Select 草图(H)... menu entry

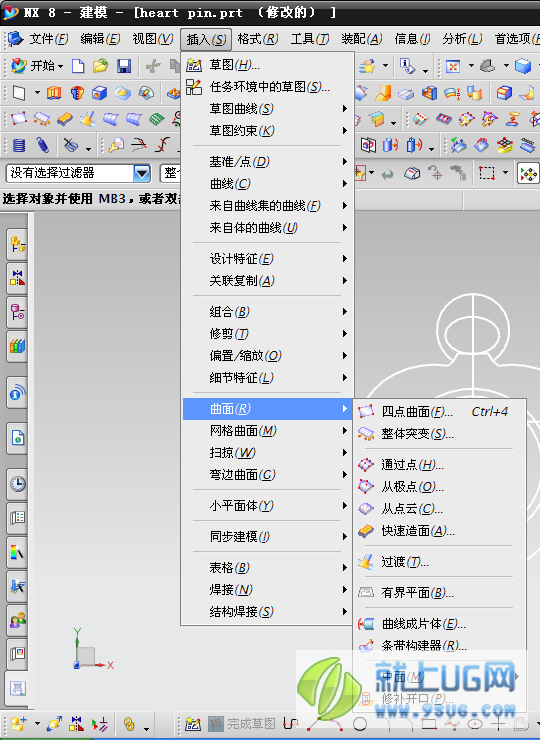tap(267, 65)
